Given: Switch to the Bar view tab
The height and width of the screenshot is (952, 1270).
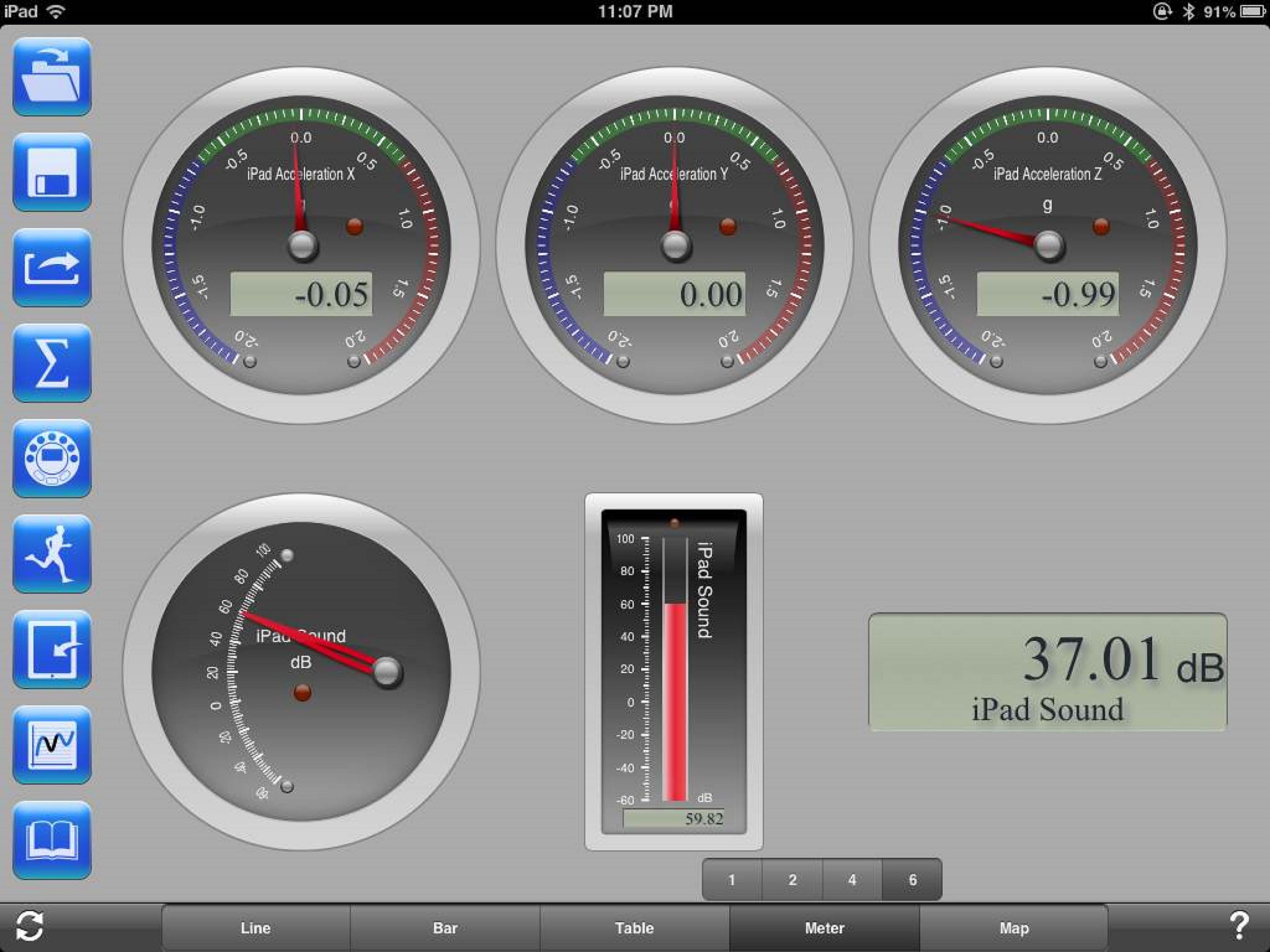Looking at the screenshot, I should (445, 928).
